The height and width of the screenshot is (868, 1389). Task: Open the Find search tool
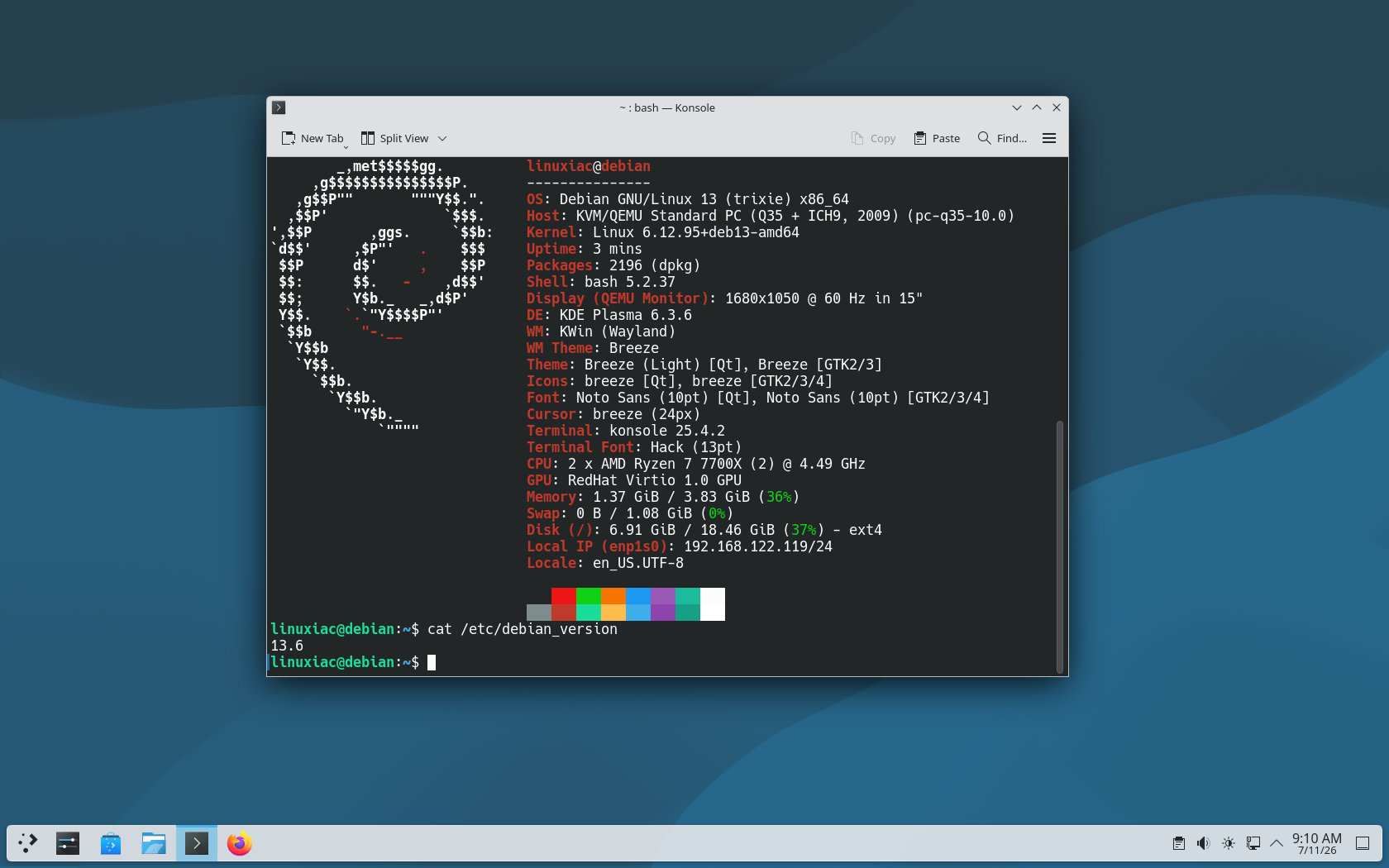[x=1002, y=138]
